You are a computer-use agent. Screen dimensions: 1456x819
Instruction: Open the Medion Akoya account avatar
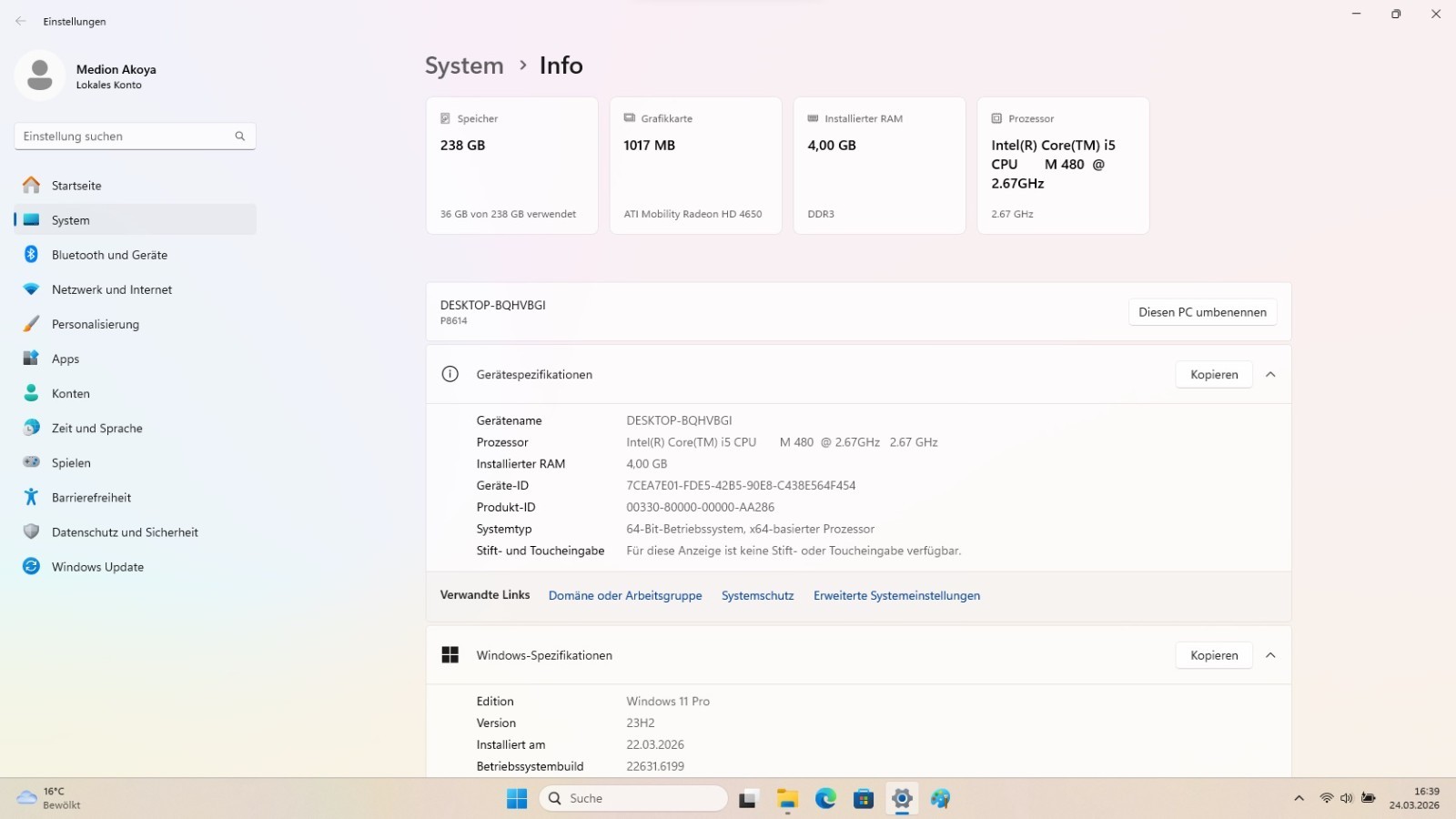39,76
